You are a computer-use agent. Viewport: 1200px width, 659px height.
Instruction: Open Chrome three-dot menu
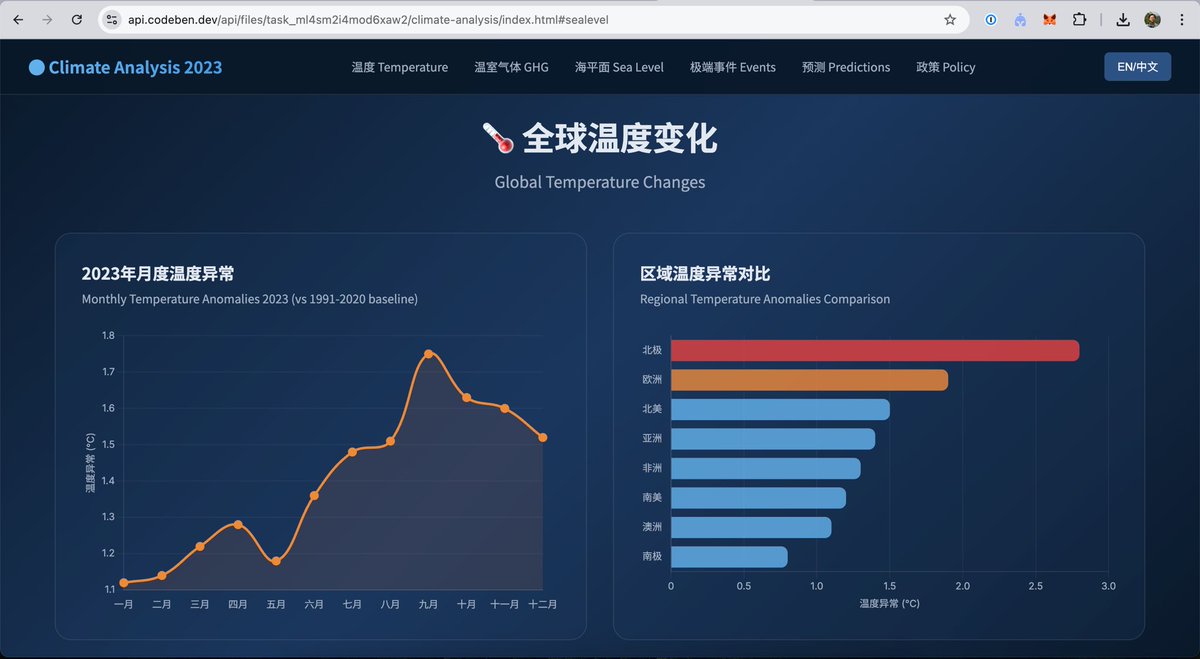(x=1181, y=20)
